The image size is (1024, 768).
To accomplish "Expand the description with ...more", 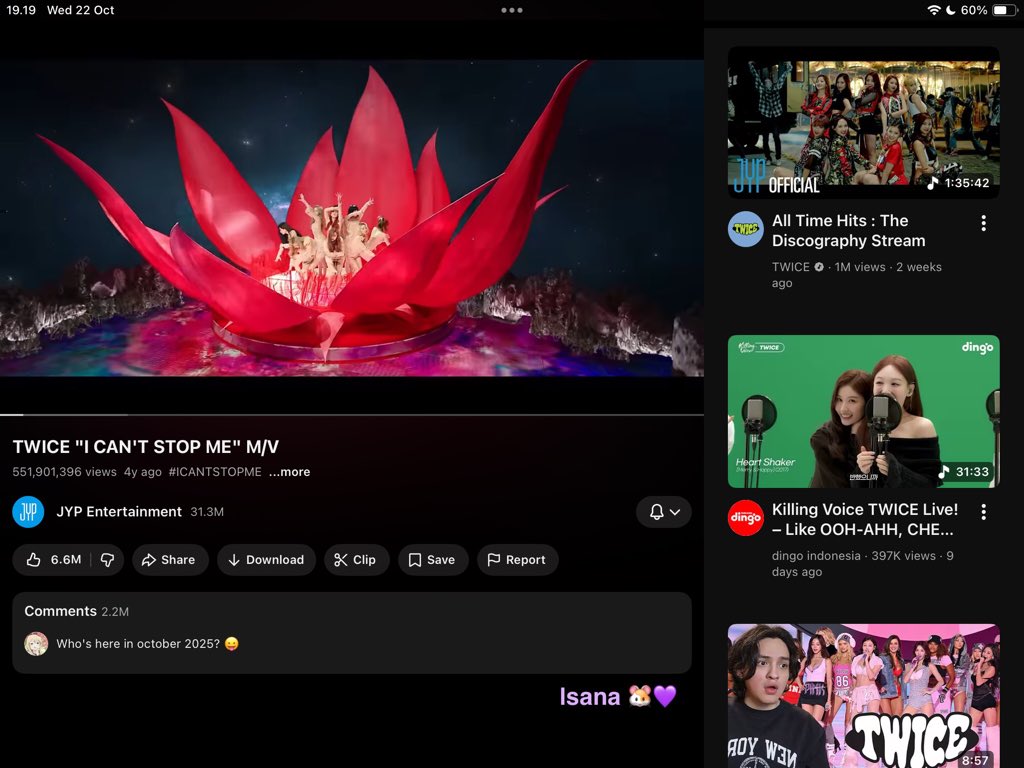I will [x=289, y=472].
